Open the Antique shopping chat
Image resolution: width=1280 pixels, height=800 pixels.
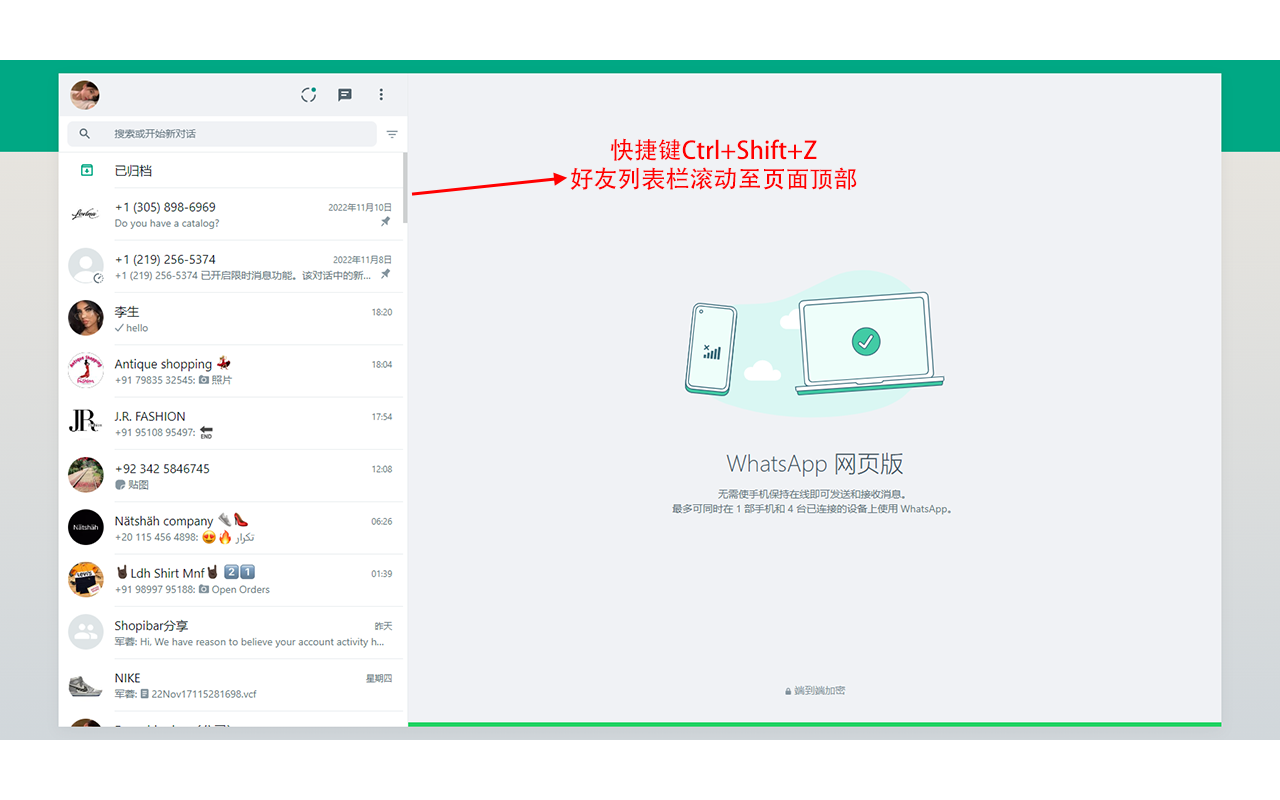(232, 371)
